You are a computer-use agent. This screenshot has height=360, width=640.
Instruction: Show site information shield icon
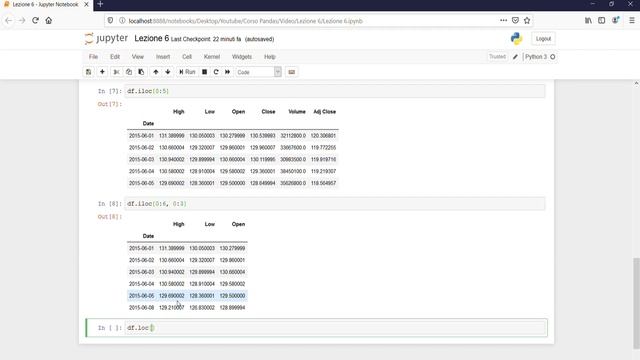tap(110, 20)
